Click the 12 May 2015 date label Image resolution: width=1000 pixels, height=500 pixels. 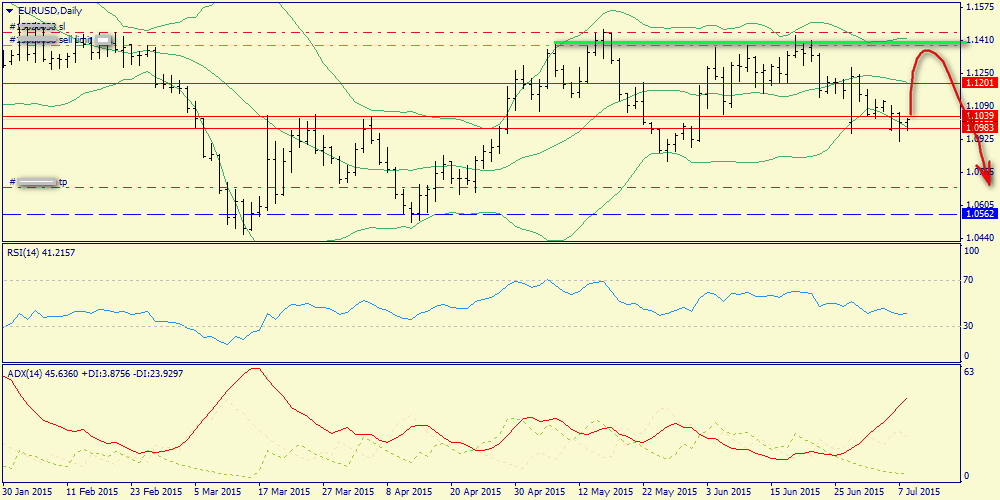pos(605,492)
